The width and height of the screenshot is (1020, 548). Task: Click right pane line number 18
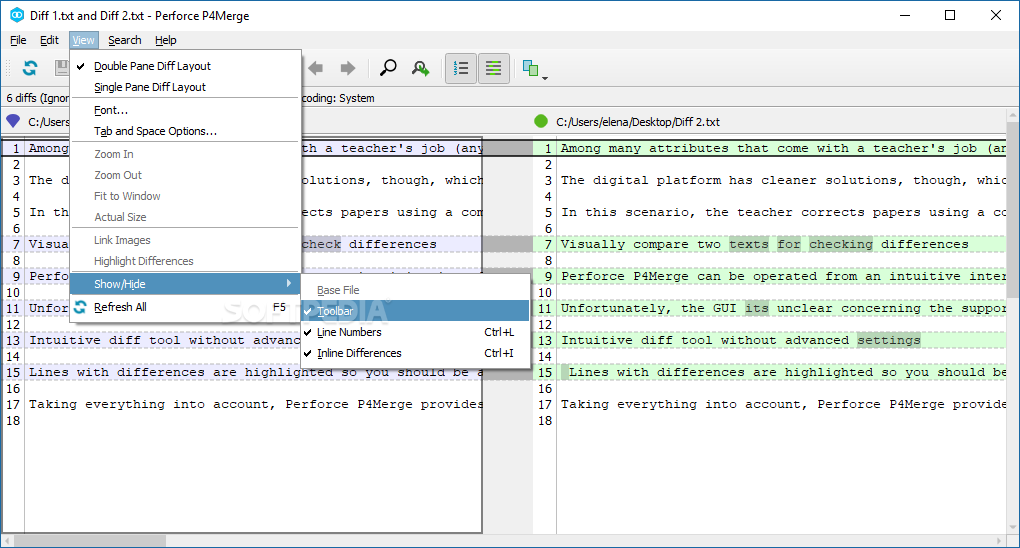pyautogui.click(x=544, y=420)
